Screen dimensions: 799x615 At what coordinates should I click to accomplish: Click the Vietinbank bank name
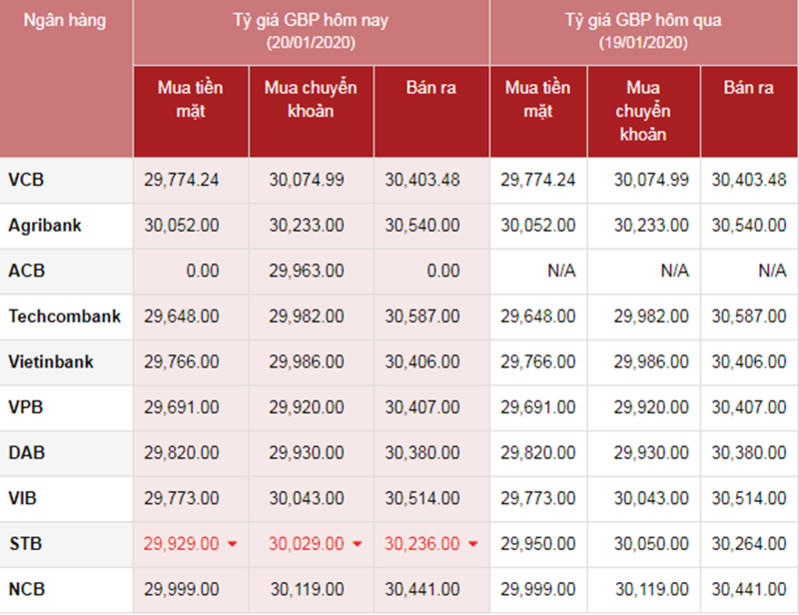[51, 361]
